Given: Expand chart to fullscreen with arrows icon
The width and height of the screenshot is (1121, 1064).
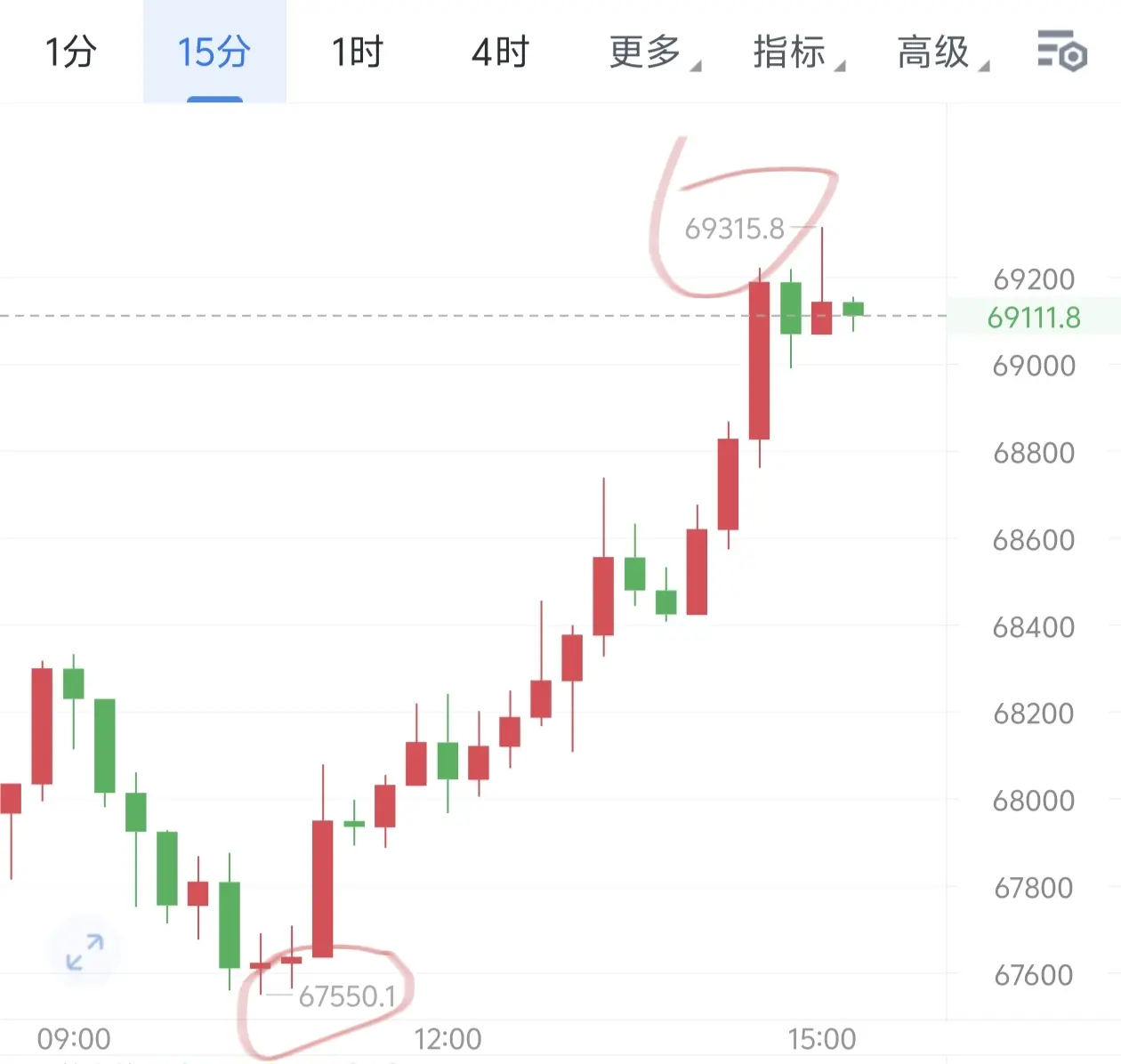Looking at the screenshot, I should pos(85,951).
